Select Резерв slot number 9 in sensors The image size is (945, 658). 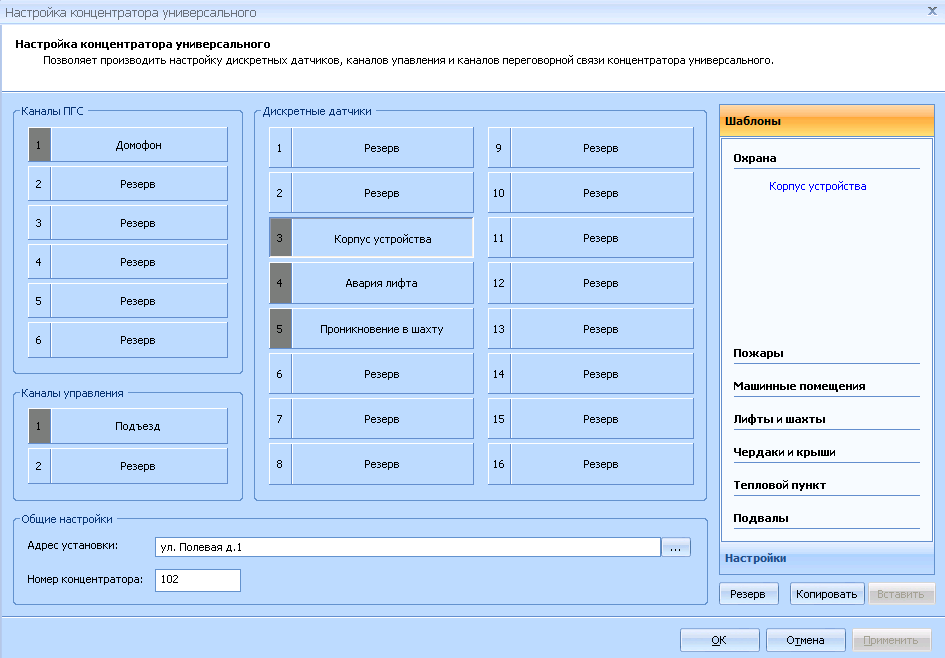[600, 148]
